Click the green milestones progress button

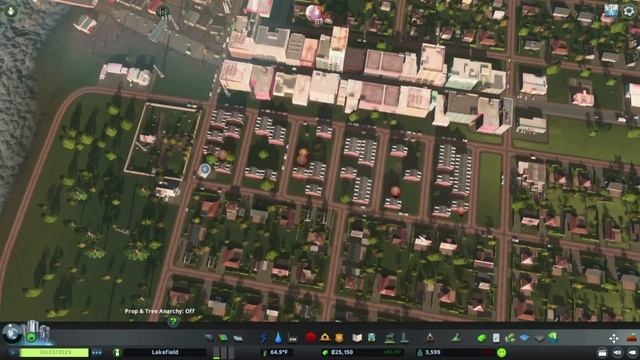[x=31, y=337]
